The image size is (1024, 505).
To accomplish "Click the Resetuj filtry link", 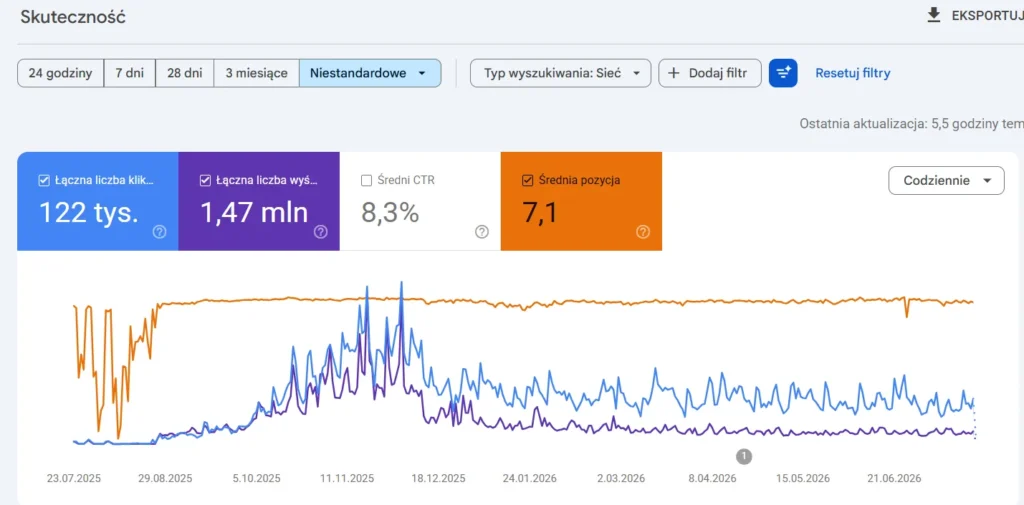I will [x=852, y=73].
